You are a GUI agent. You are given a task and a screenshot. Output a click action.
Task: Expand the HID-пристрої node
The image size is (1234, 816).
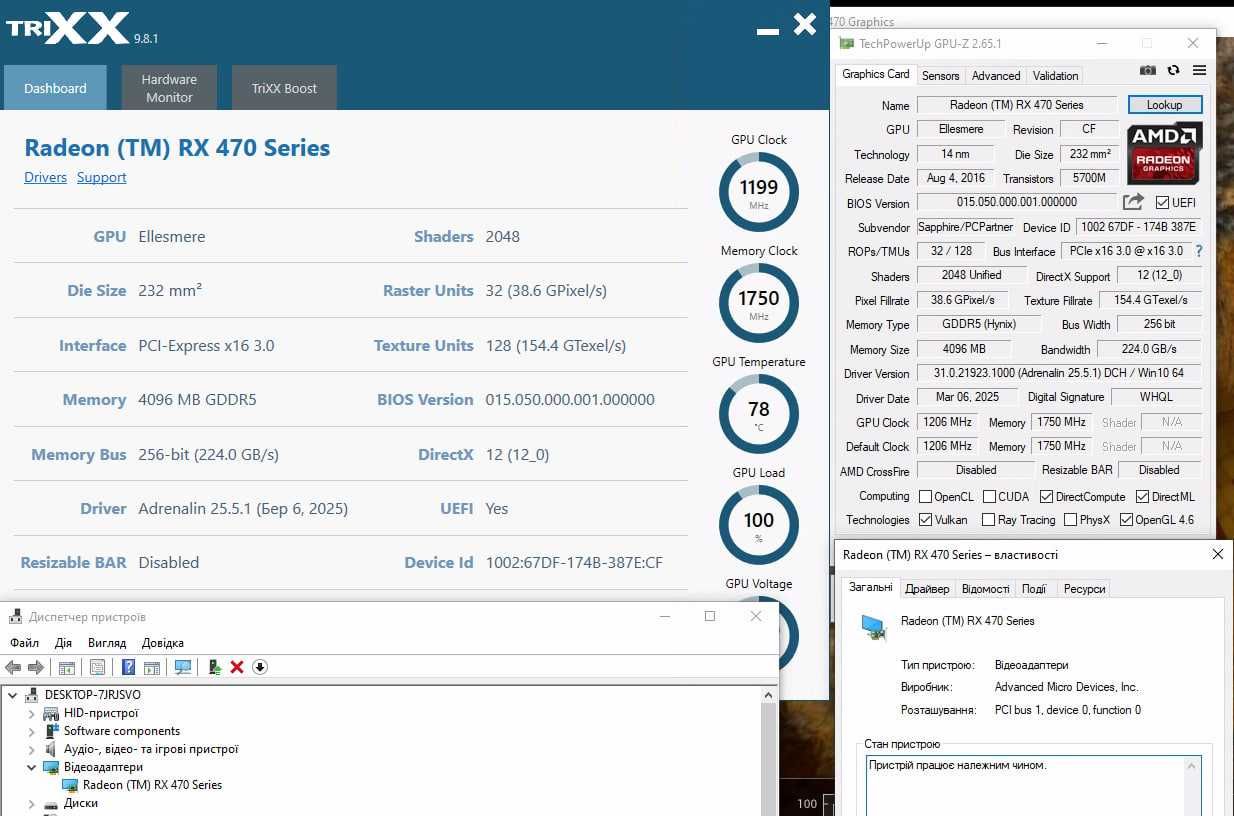[31, 714]
